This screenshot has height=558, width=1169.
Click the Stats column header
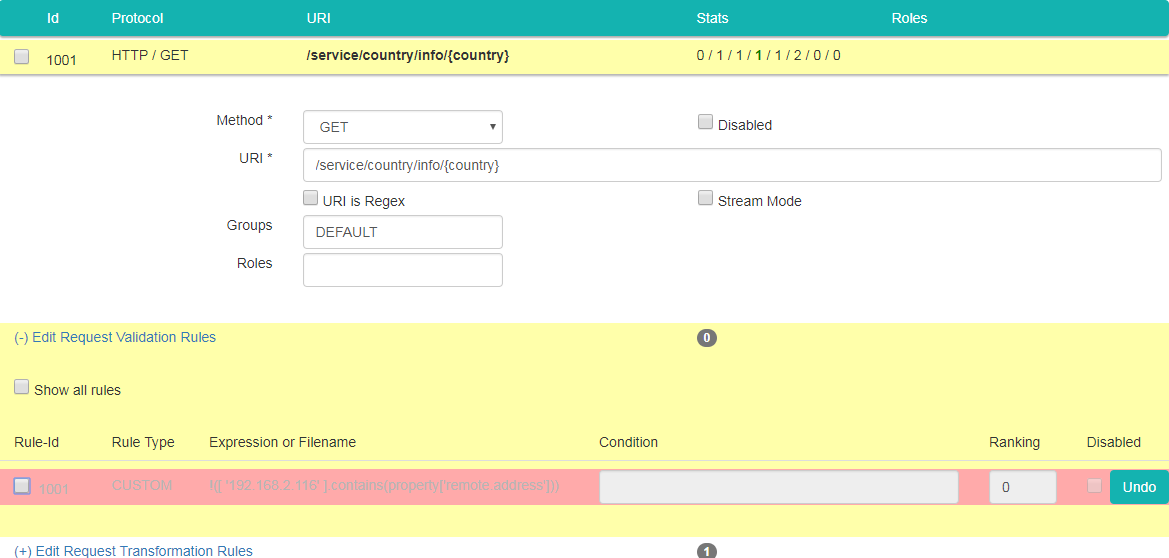coord(712,18)
